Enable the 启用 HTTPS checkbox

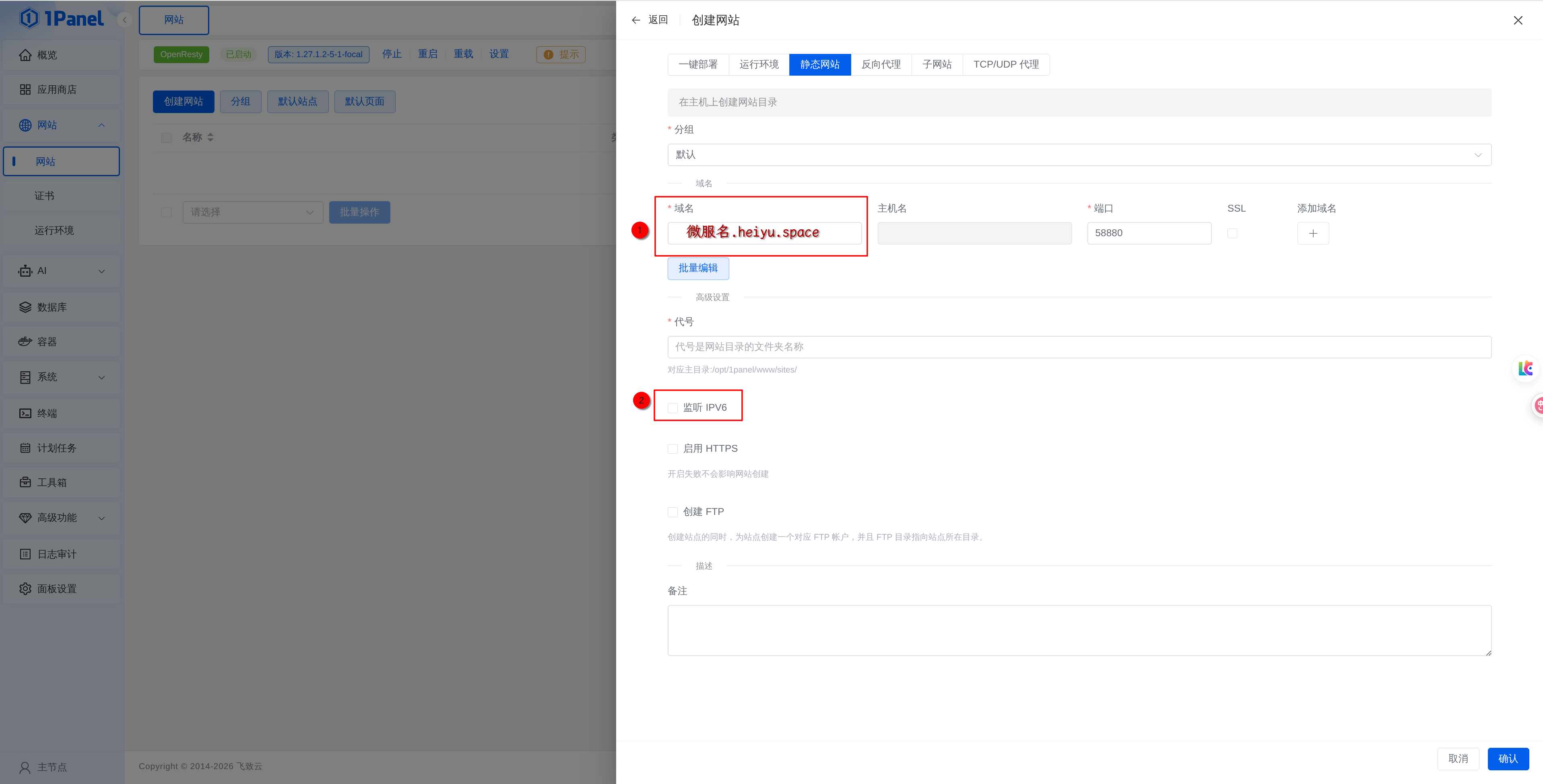pos(672,449)
